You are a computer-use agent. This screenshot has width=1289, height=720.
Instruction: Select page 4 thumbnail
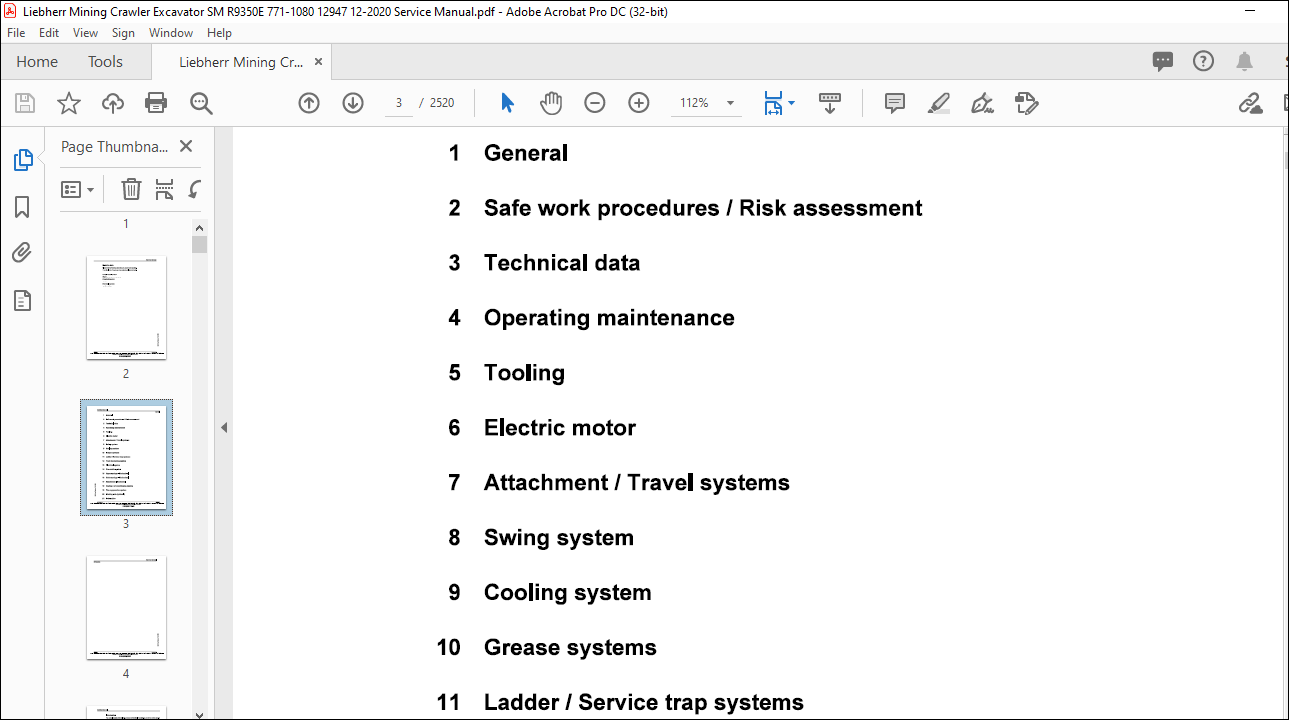click(x=126, y=607)
